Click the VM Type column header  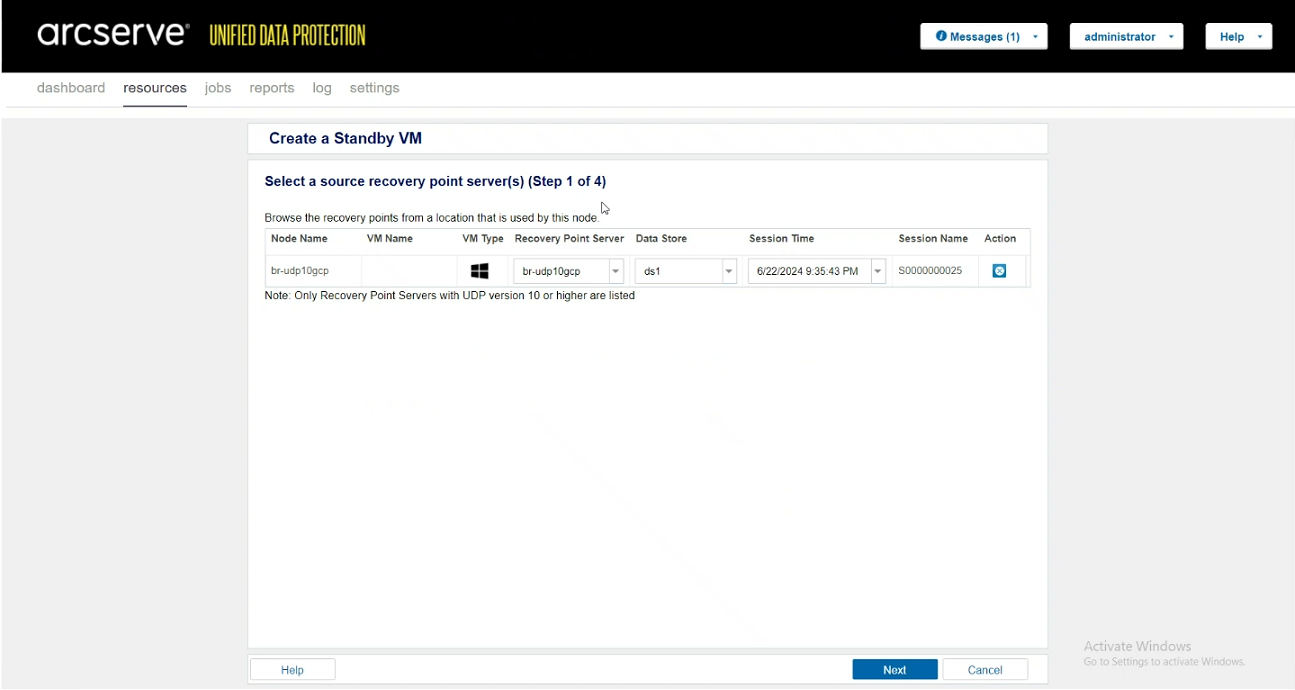(x=483, y=239)
